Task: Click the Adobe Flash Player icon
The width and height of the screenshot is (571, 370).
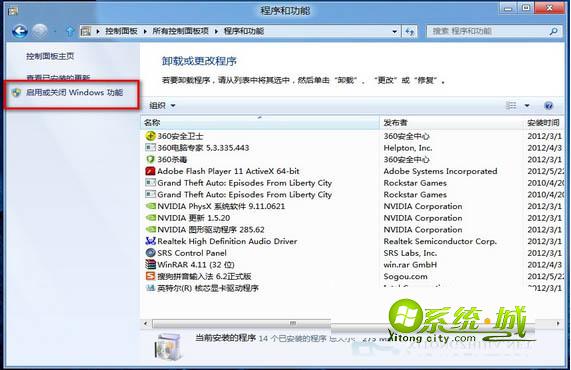Action: [150, 171]
